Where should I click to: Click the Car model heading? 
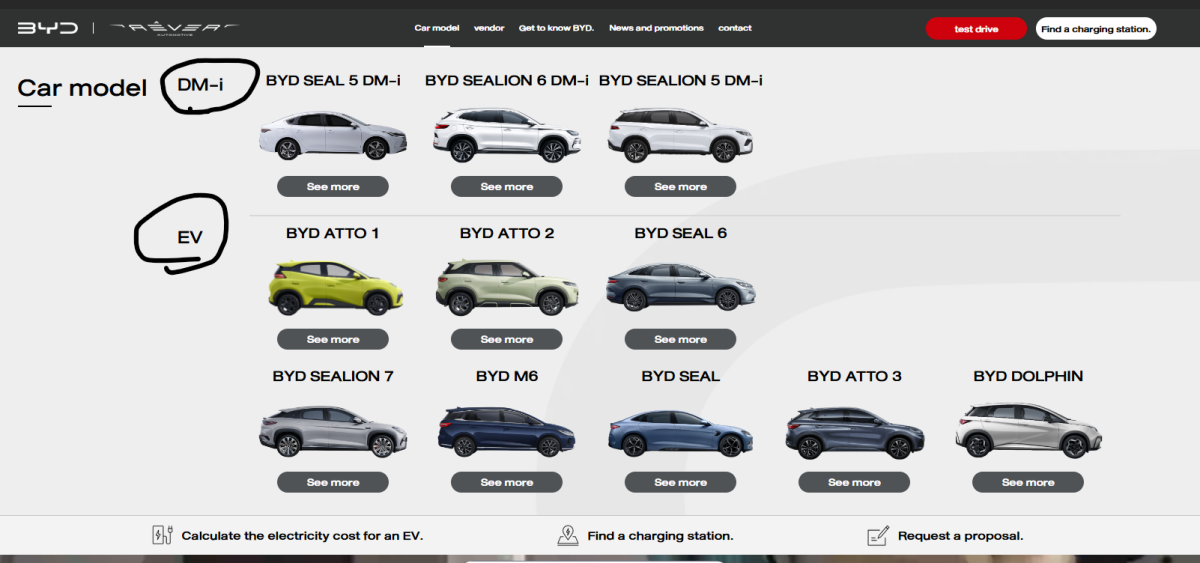point(82,88)
